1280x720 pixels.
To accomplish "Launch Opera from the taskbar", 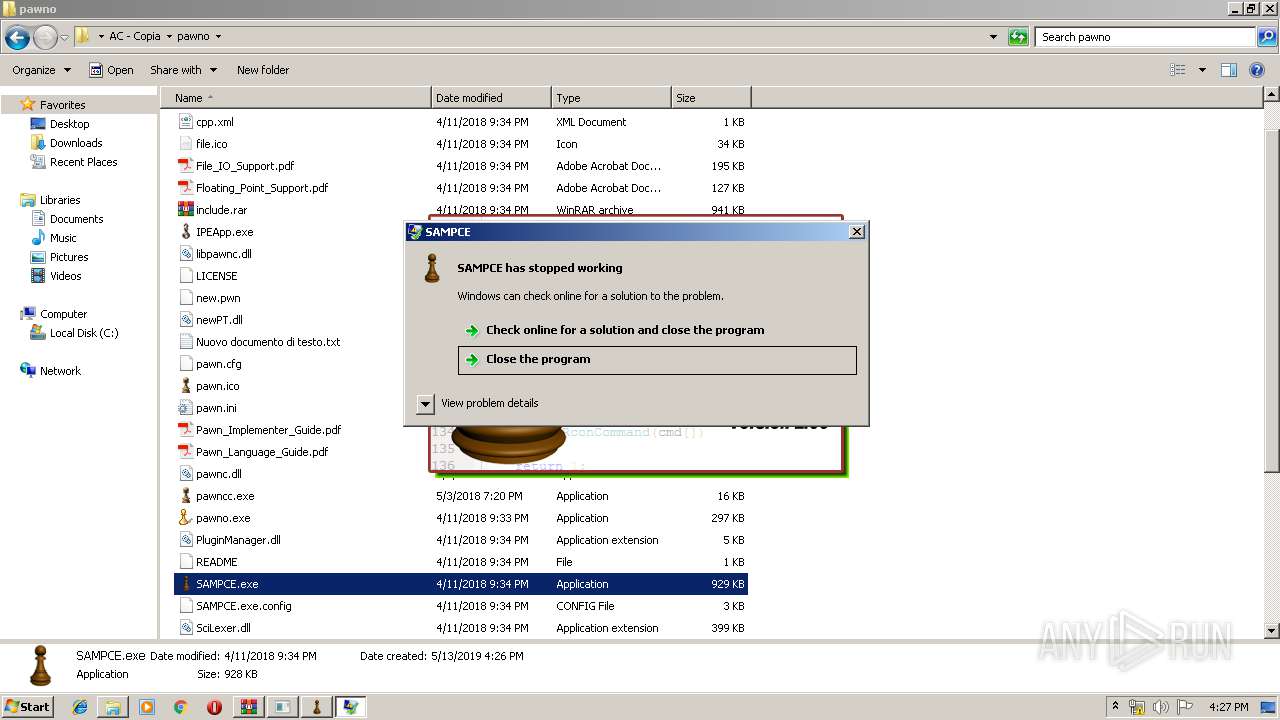I will click(x=214, y=707).
